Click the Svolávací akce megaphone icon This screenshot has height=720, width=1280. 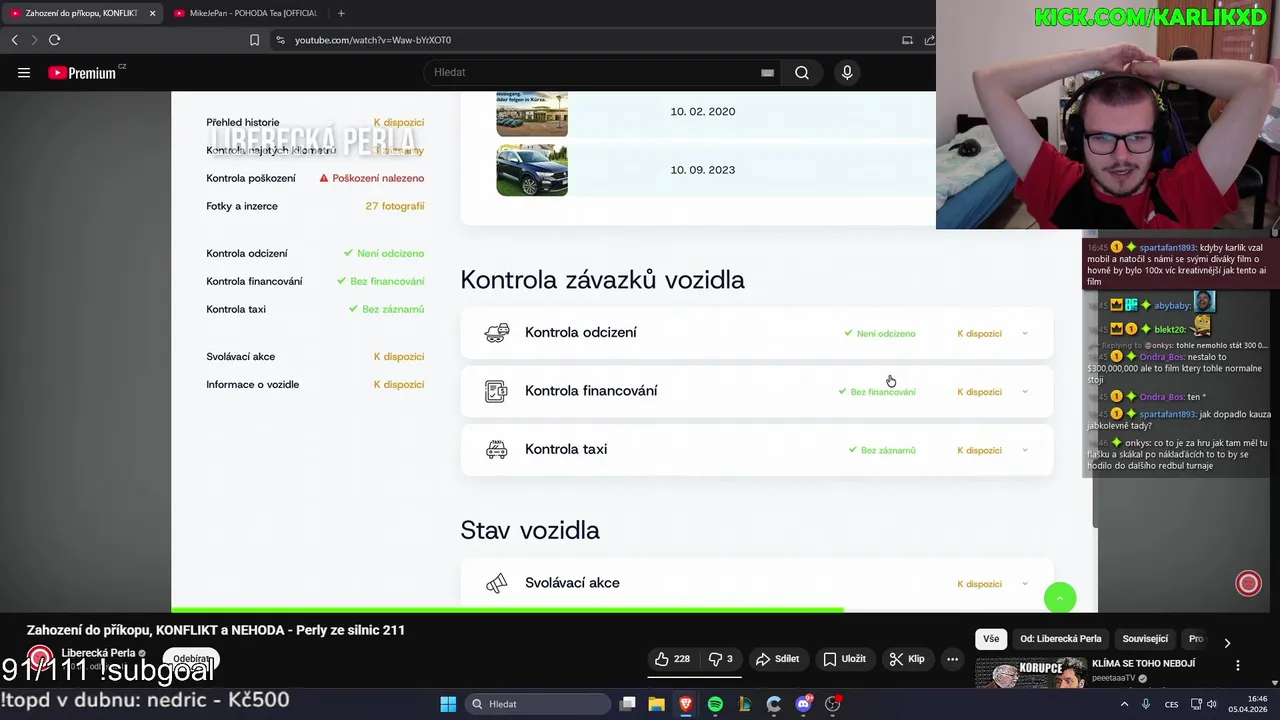click(x=496, y=583)
